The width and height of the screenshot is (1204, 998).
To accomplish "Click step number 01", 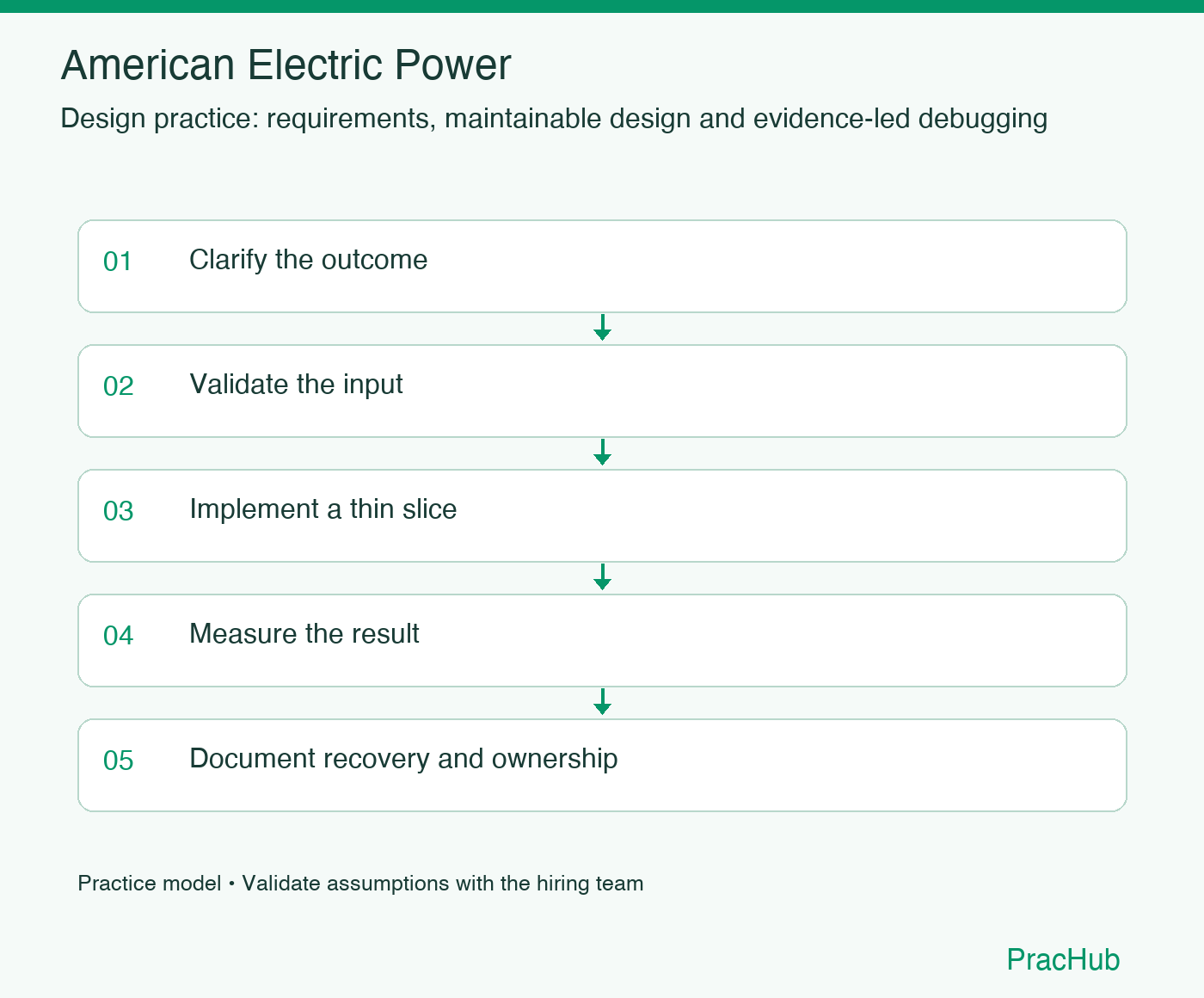I will point(118,262).
